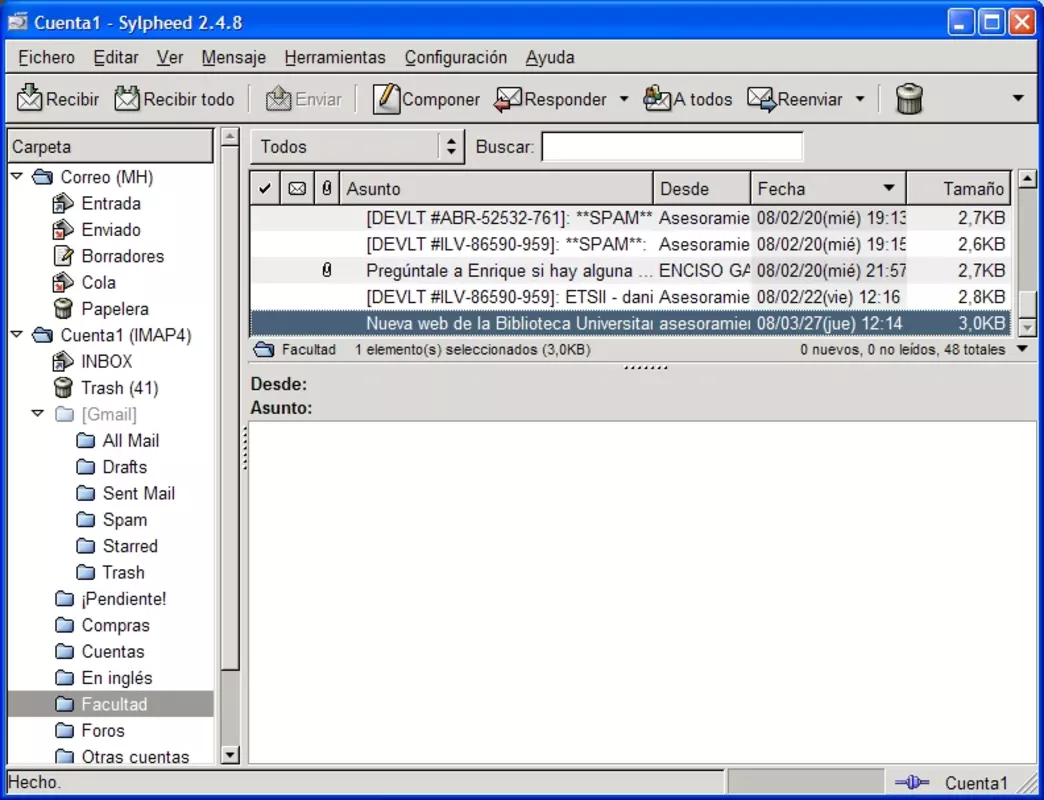Select the Facultad folder in tree
The width and height of the screenshot is (1044, 800).
111,704
